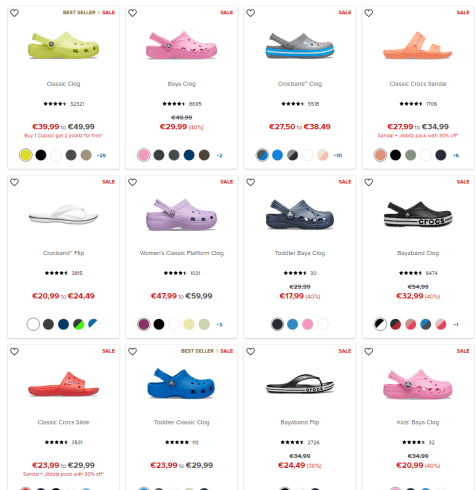Image resolution: width=475 pixels, height=490 pixels.
Task: Select black color swatch for Classic Clog
Action: 41,155
